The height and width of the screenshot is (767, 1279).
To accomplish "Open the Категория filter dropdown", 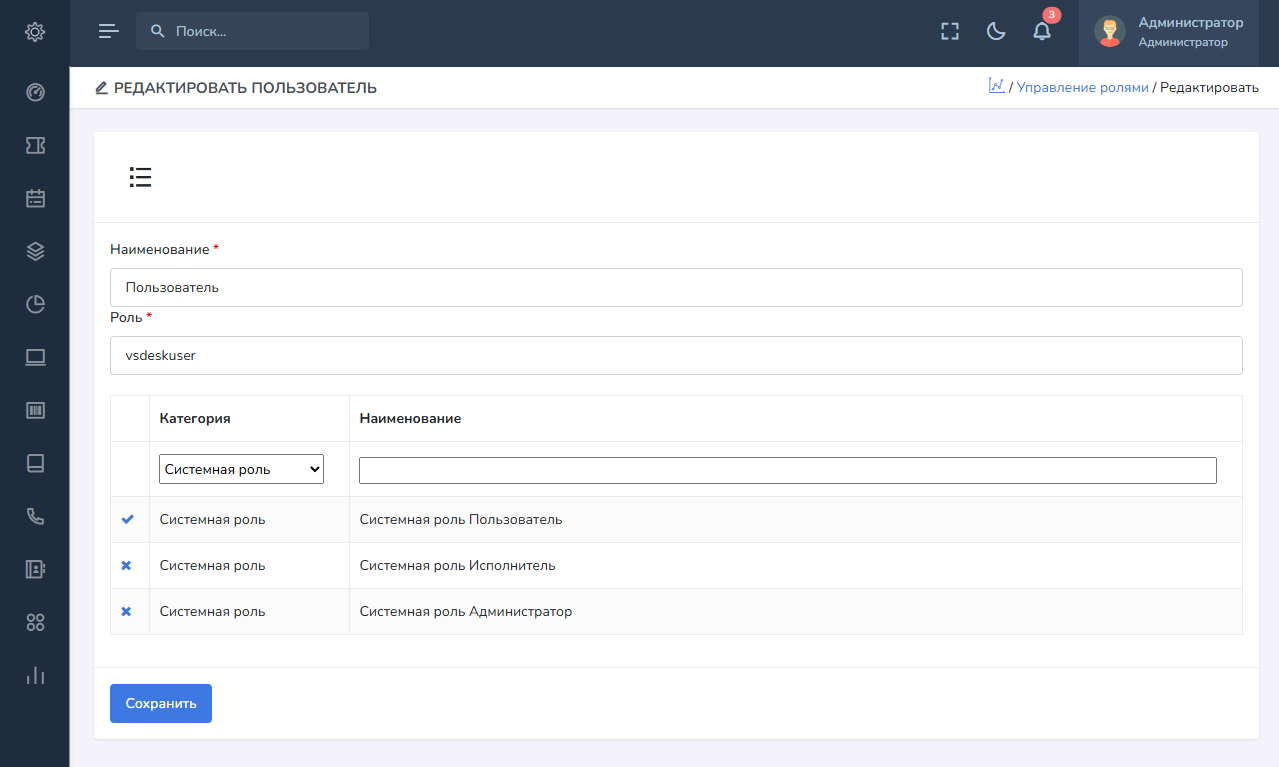I will 241,470.
